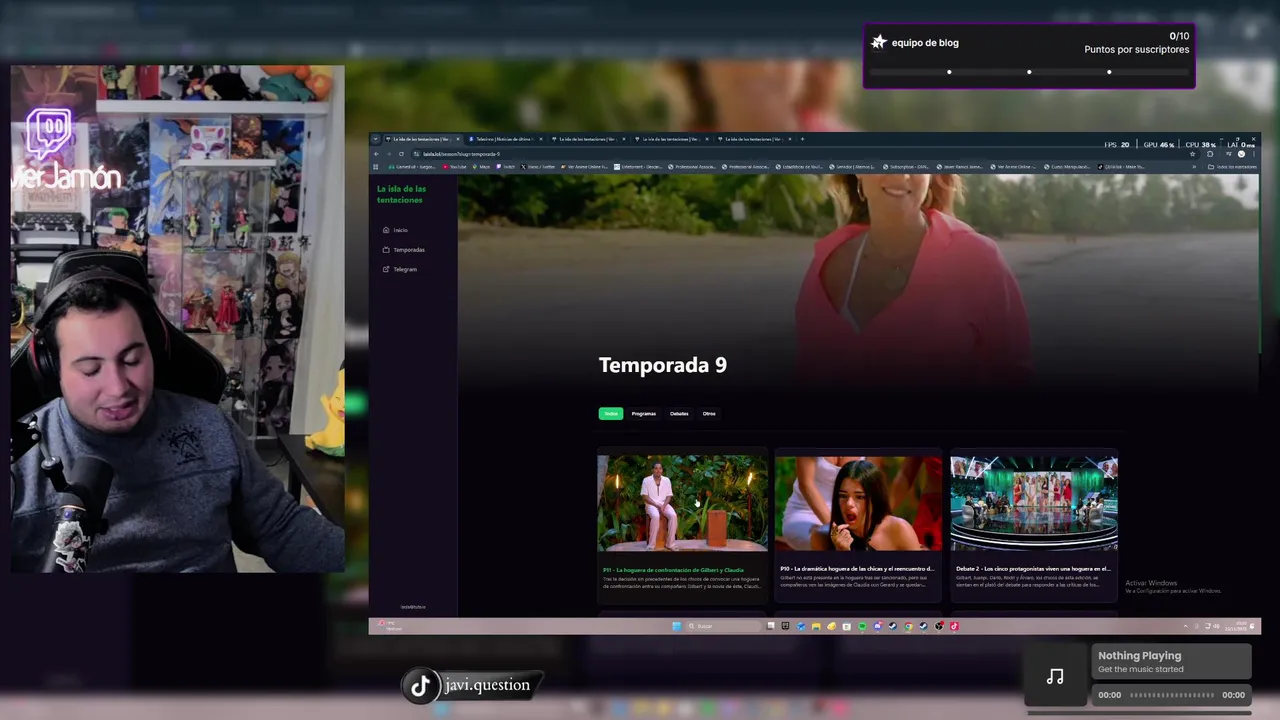This screenshot has width=1280, height=720.
Task: Open Spotify from the taskbar
Action: tap(862, 626)
